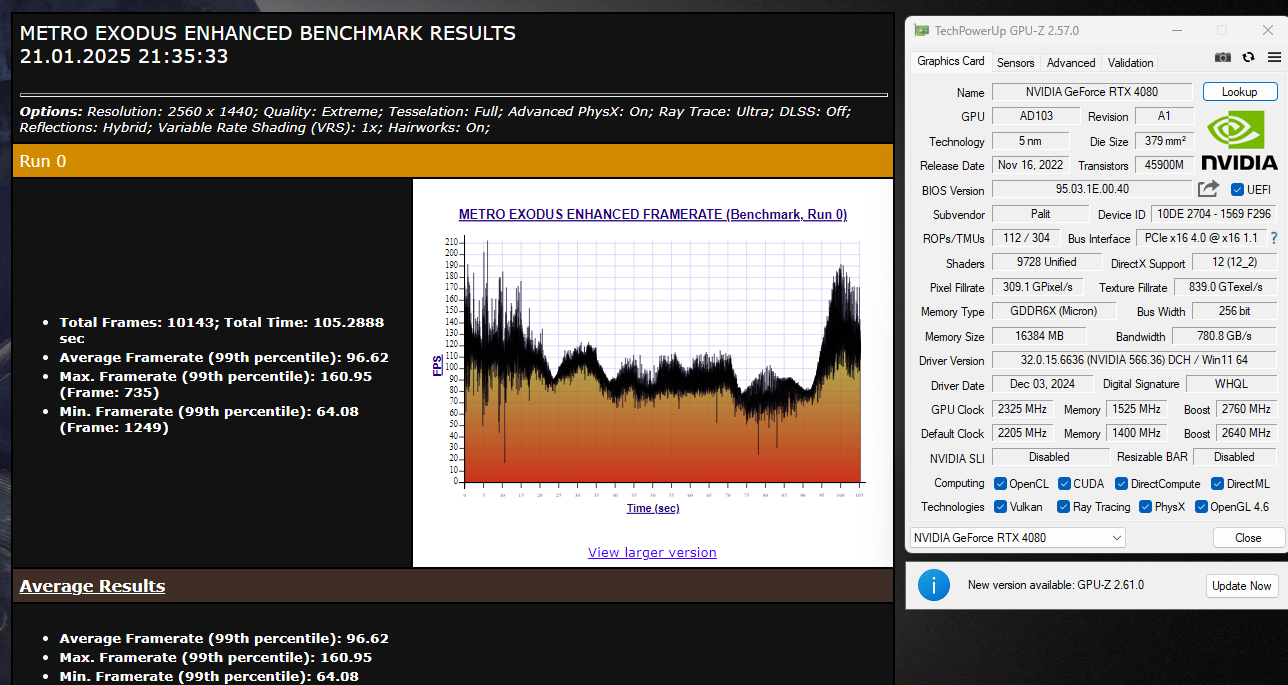
Task: Click the Bus Interface PCIe x16 4.0 field
Action: pyautogui.click(x=1200, y=238)
